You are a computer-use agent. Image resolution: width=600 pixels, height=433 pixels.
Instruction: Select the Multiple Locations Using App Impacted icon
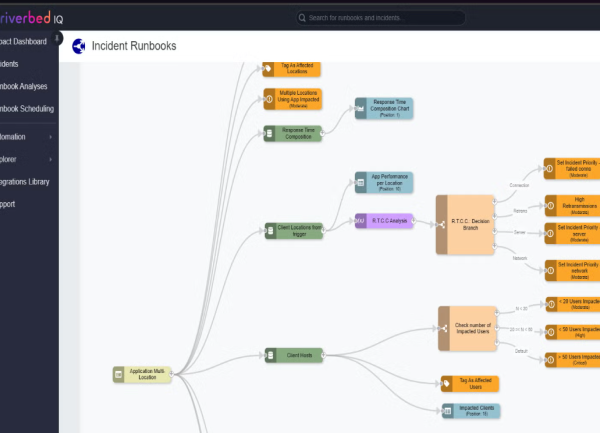click(x=269, y=99)
